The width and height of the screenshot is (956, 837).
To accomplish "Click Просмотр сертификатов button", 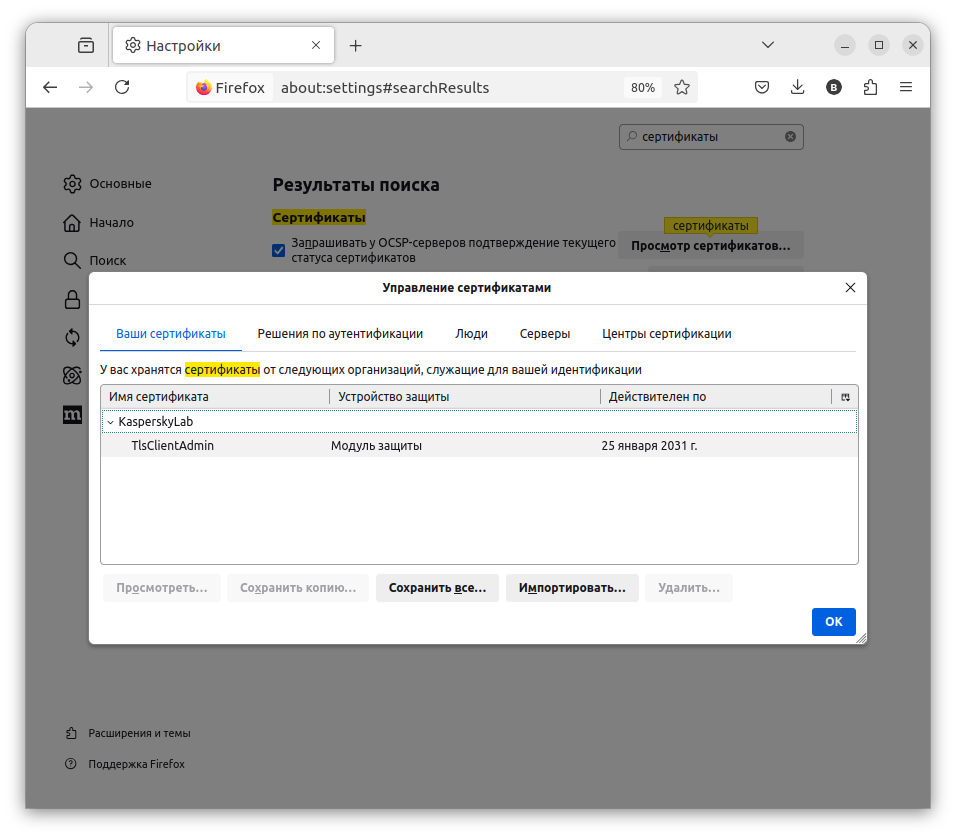I will pos(710,246).
